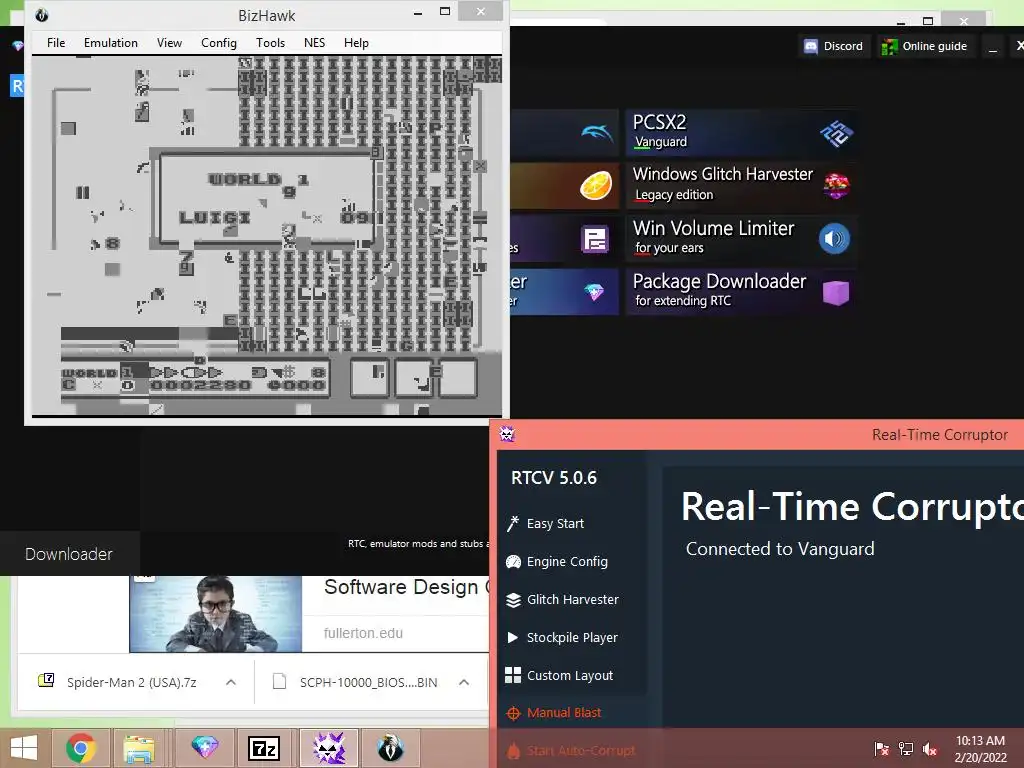1024x768 pixels.
Task: Open BizHawk from the taskbar
Action: tap(390, 748)
